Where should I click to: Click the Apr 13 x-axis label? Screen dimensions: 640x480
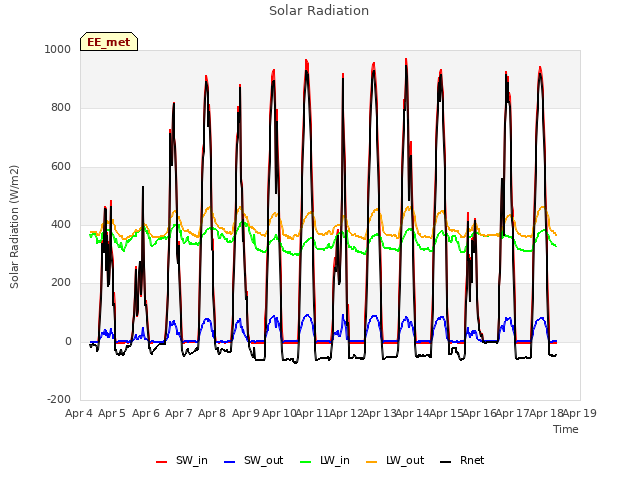380,413
